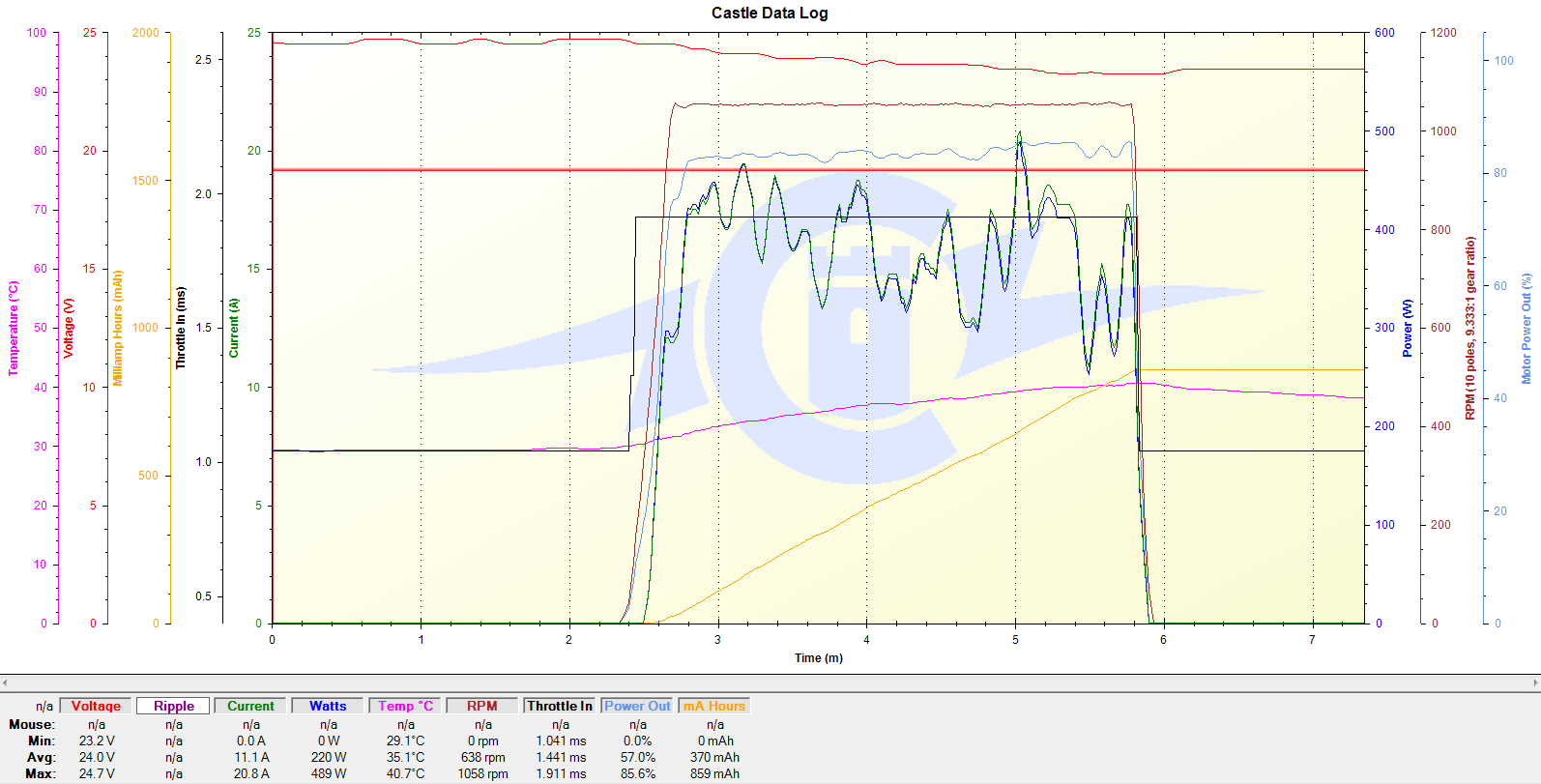Click the Avg voltage value 24.0 V
The width and height of the screenshot is (1541, 784).
[97, 757]
